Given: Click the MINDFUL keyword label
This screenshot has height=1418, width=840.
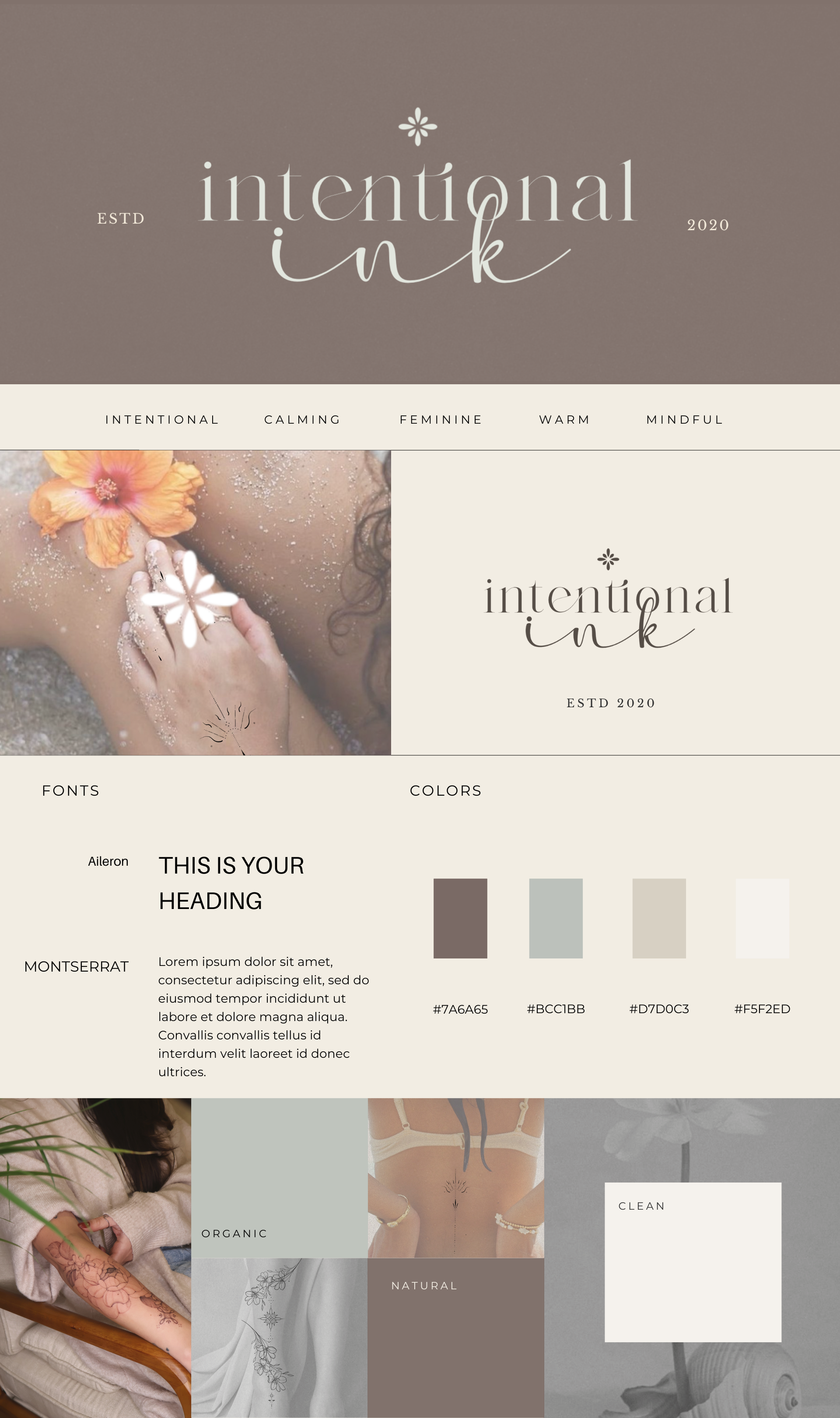Looking at the screenshot, I should (x=685, y=419).
